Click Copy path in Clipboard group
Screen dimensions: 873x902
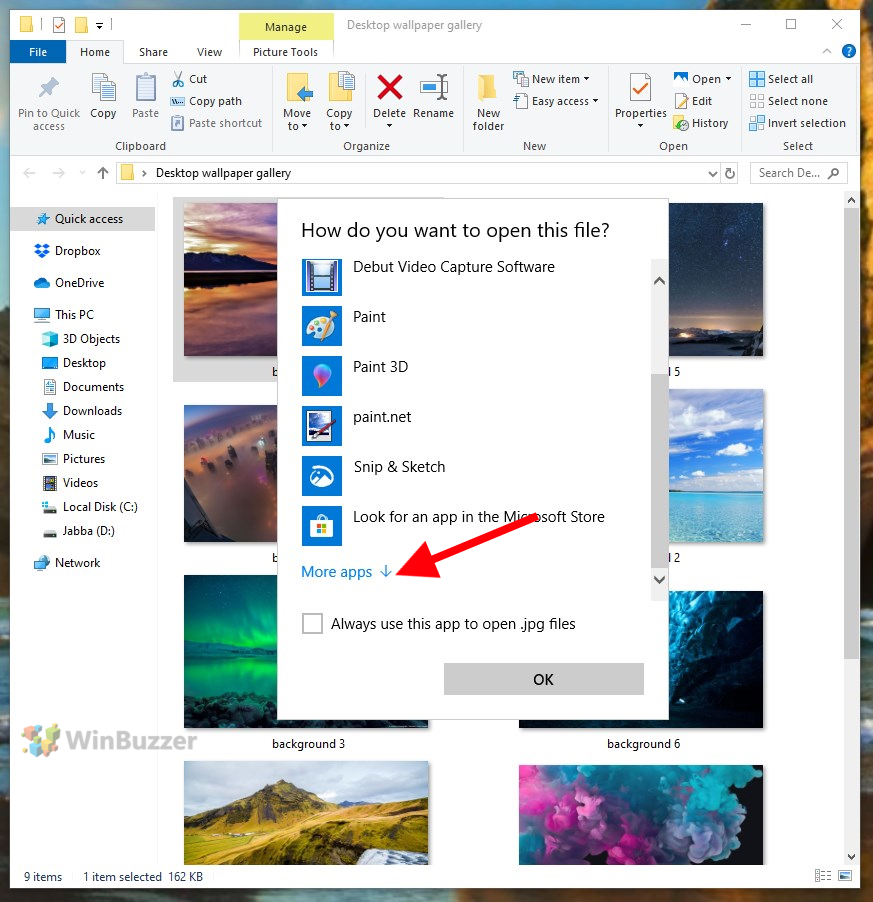(206, 101)
